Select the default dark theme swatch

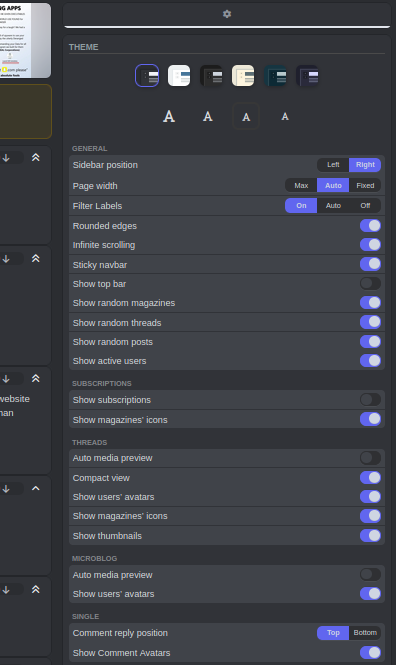[x=147, y=76]
